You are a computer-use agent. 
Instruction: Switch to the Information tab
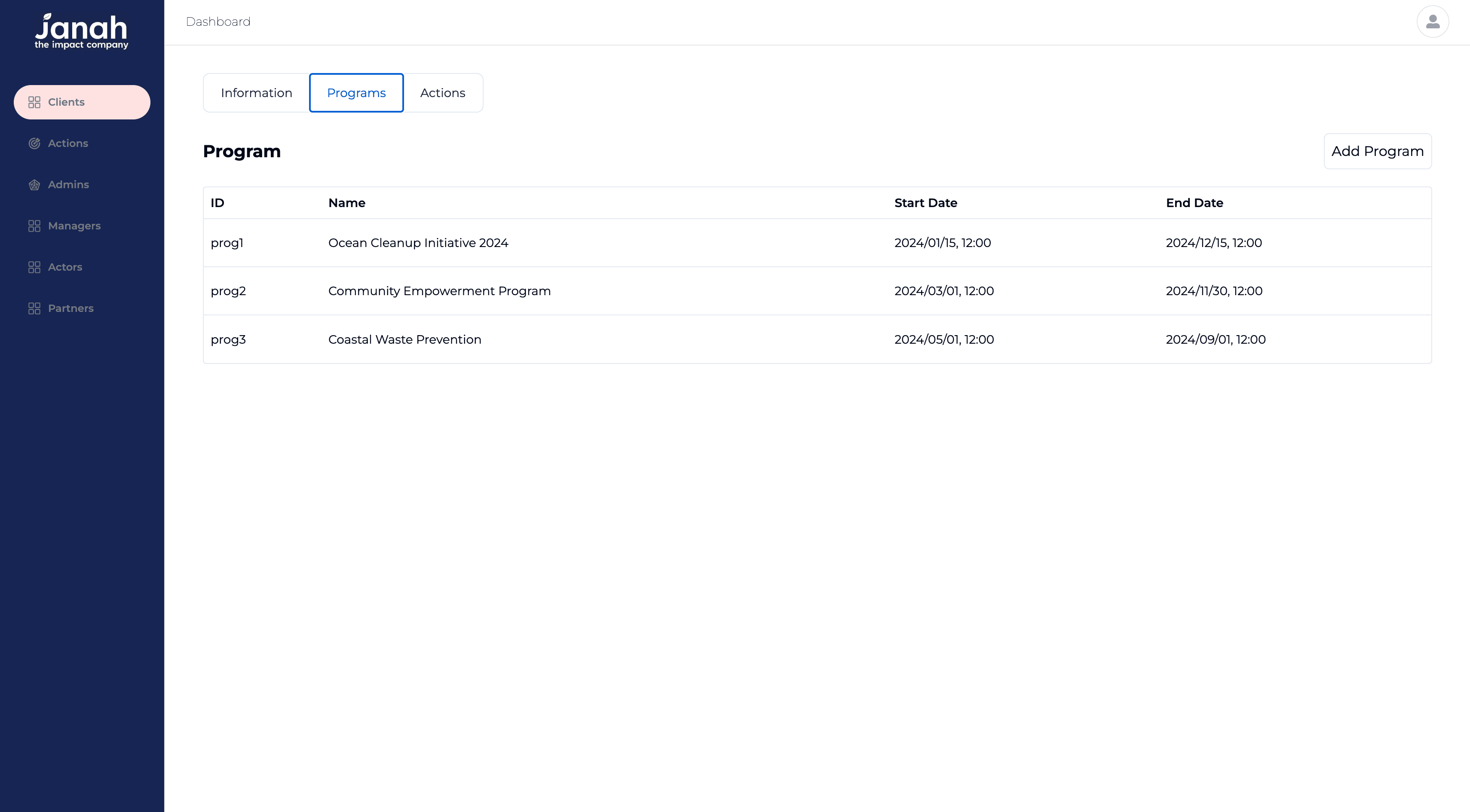(256, 93)
